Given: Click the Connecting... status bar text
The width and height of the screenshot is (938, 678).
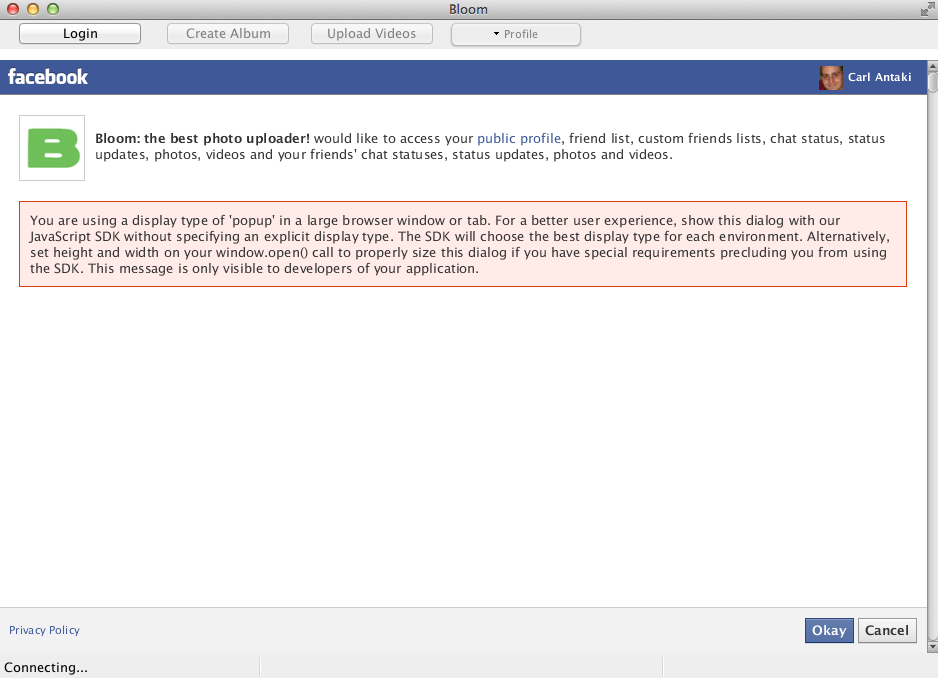Looking at the screenshot, I should click(46, 667).
